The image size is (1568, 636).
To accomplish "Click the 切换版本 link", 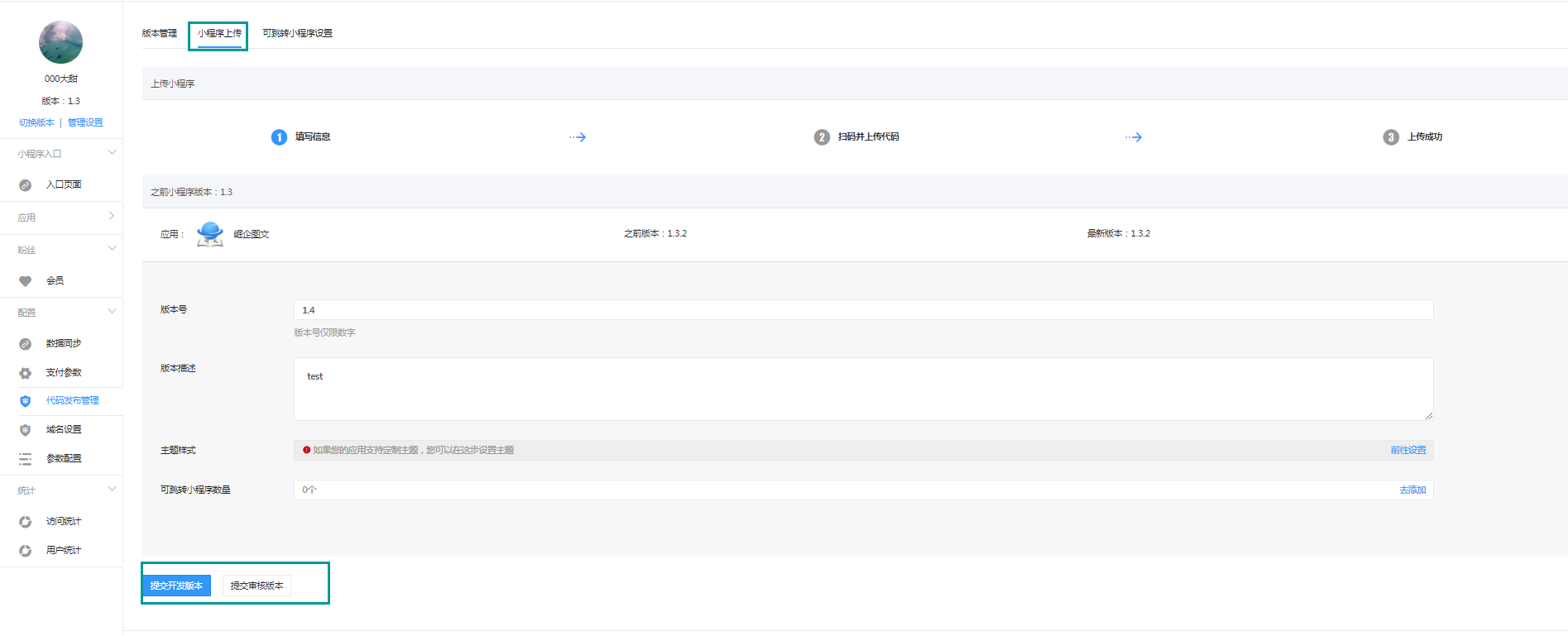I will pyautogui.click(x=36, y=122).
